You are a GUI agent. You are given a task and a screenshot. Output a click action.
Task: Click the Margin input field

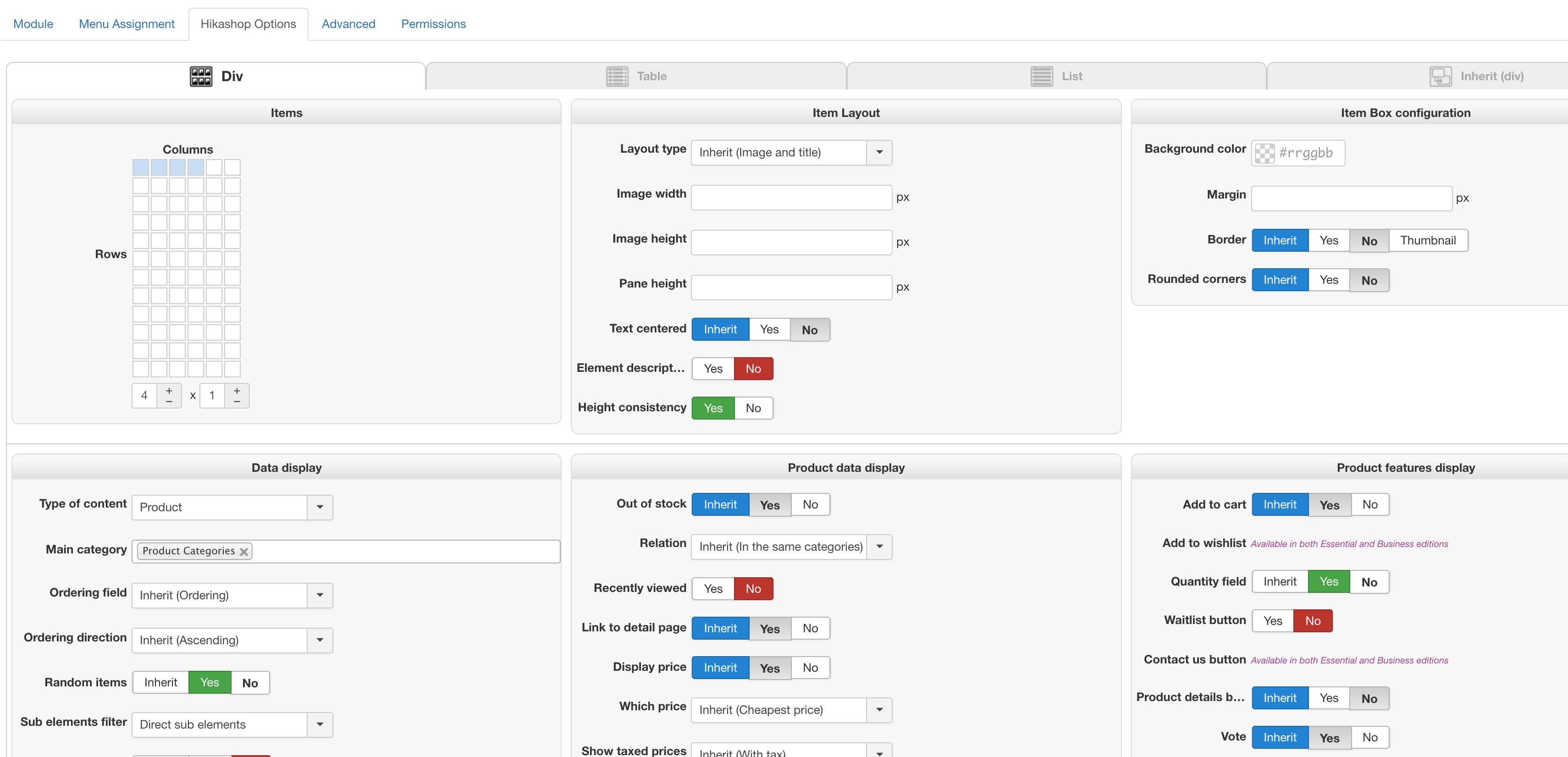click(x=1351, y=199)
